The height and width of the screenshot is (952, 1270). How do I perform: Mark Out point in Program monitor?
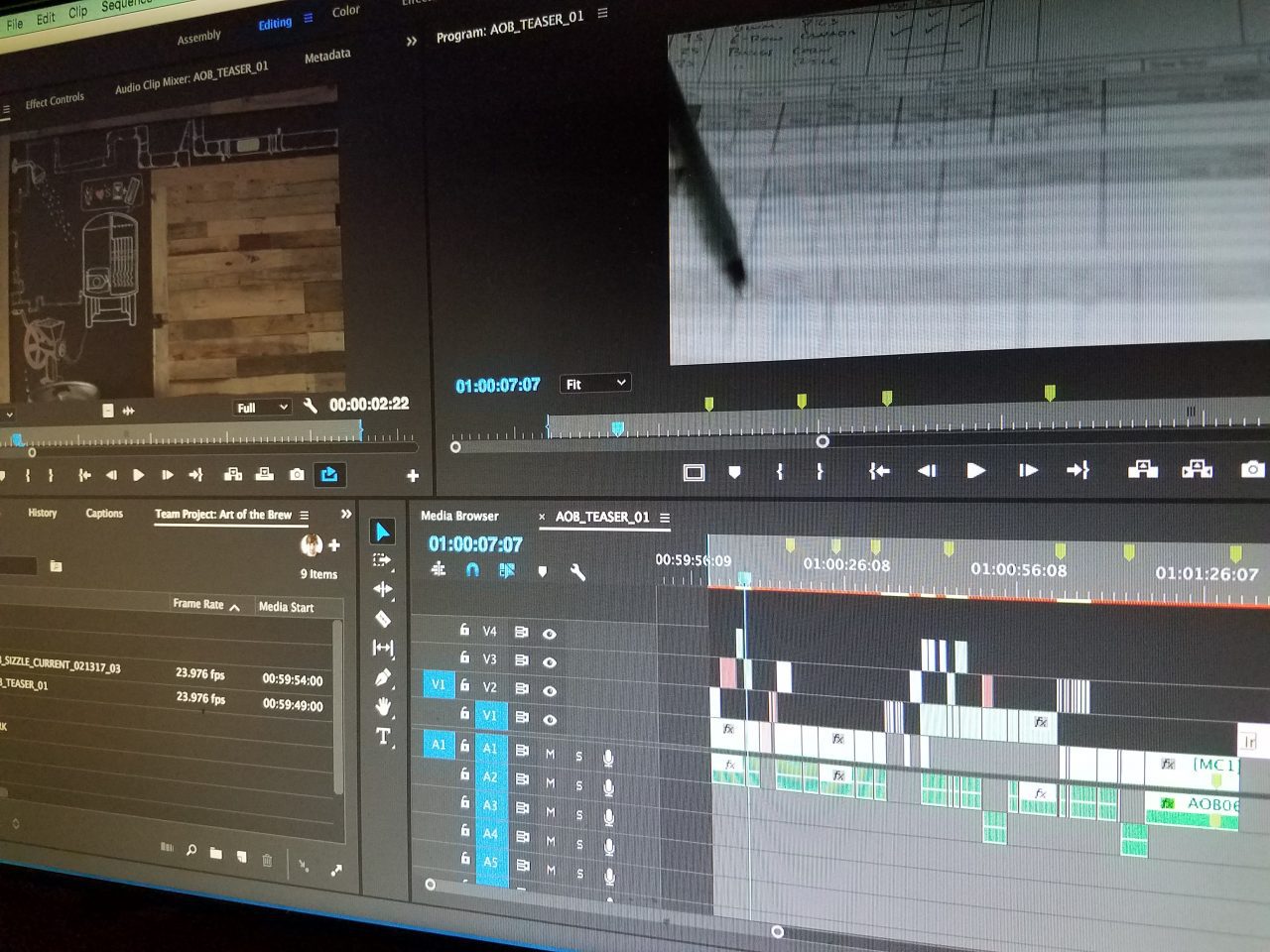click(820, 472)
